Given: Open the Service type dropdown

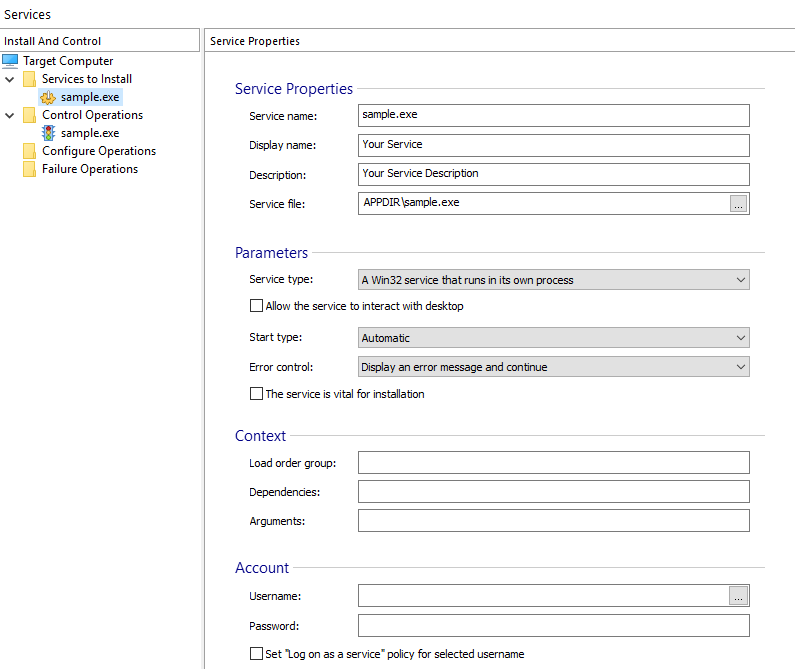Looking at the screenshot, I should point(554,280).
